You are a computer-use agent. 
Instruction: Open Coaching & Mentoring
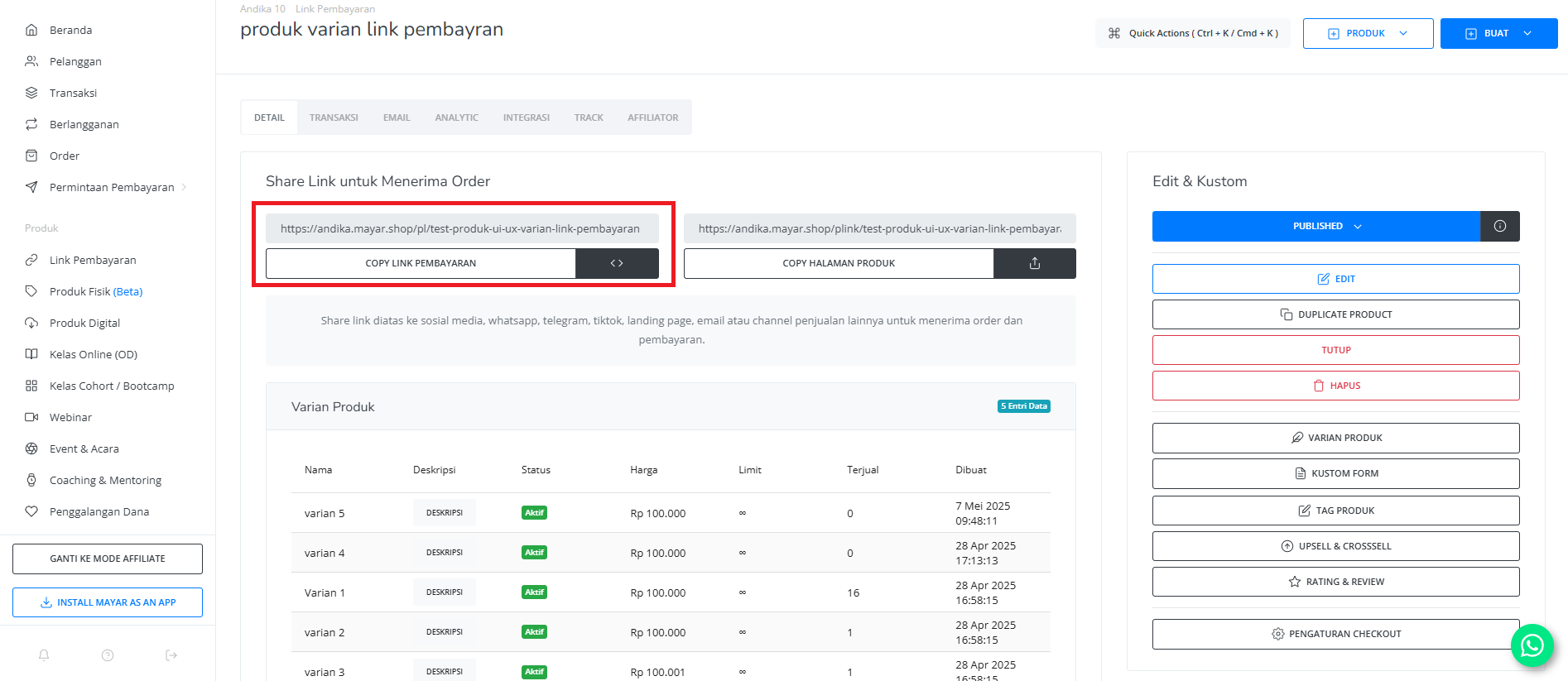[108, 480]
